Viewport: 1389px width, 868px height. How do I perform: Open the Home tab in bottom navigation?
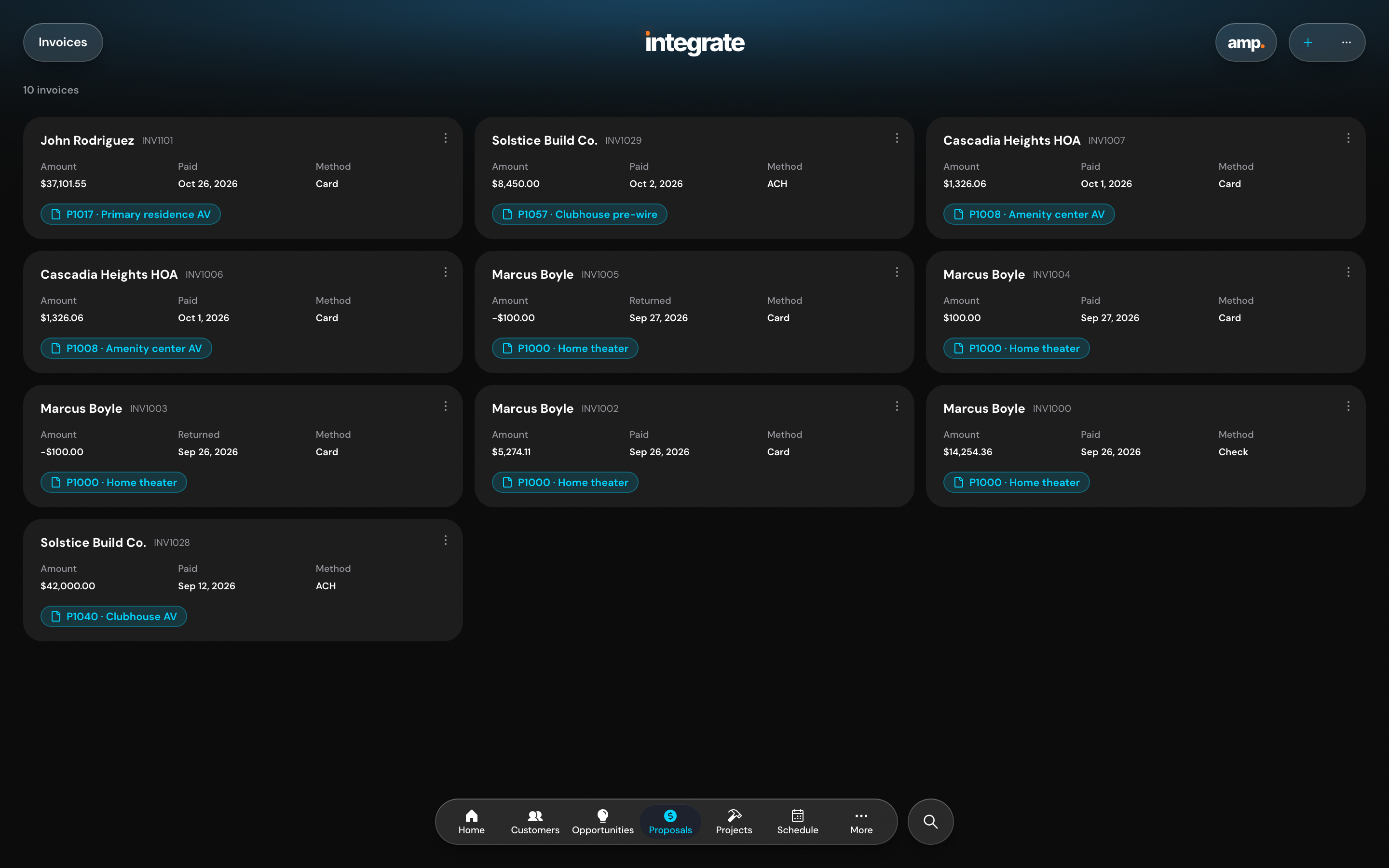click(x=471, y=822)
